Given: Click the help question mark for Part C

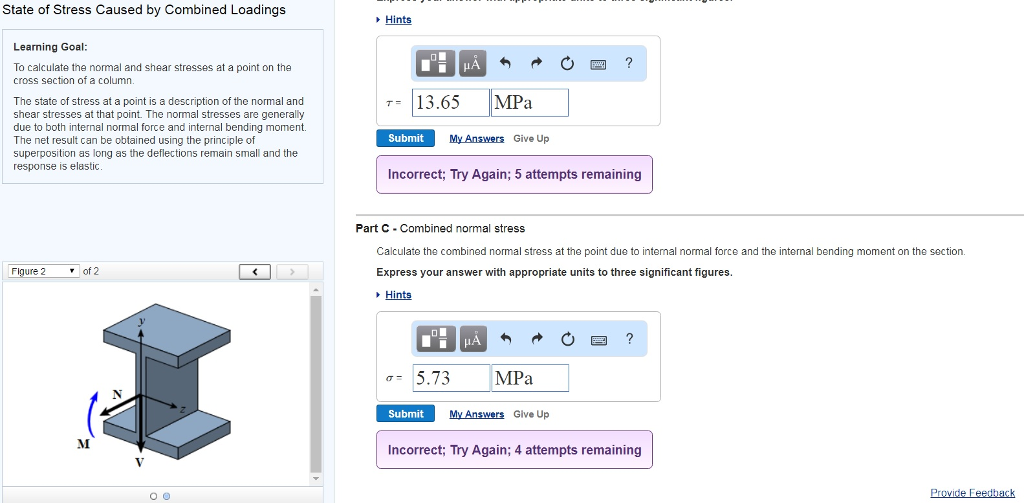Looking at the screenshot, I should (x=628, y=339).
